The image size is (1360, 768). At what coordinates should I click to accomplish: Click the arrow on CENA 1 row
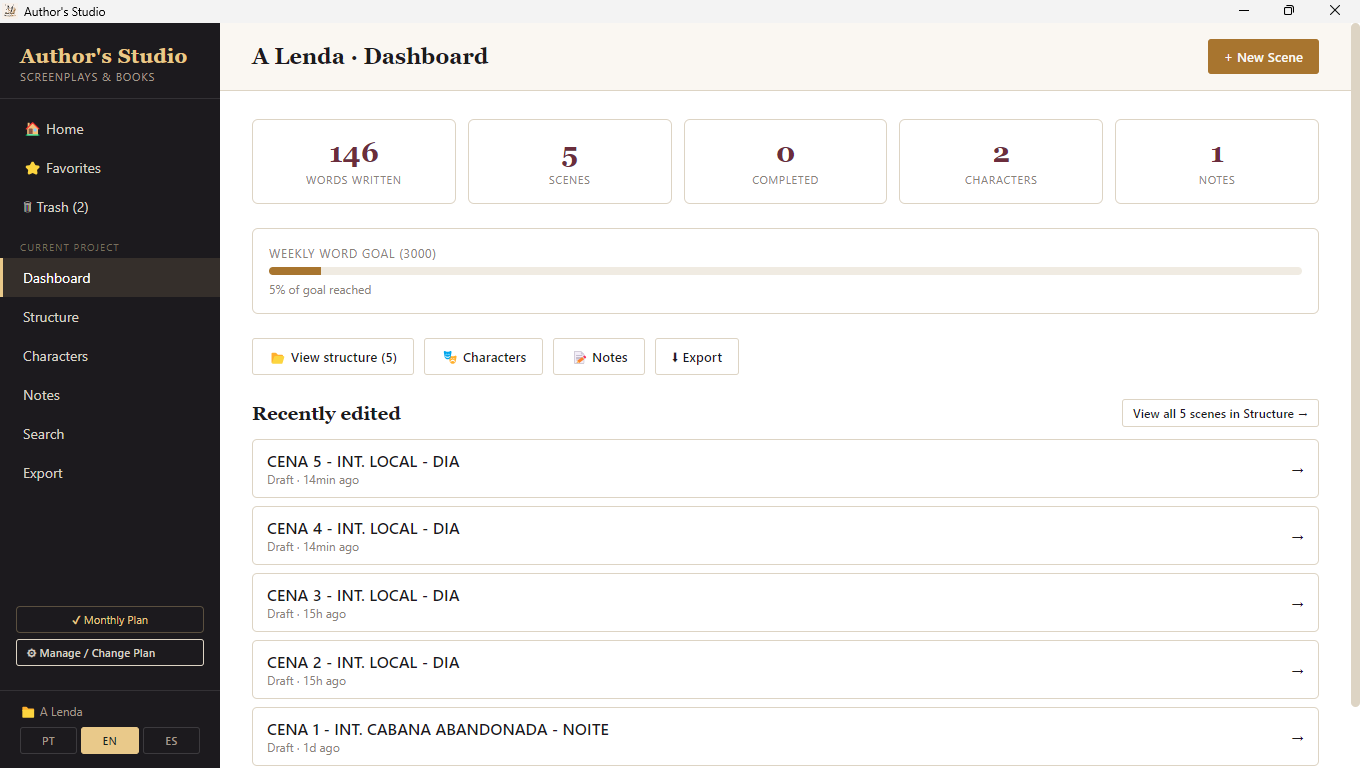(x=1298, y=738)
